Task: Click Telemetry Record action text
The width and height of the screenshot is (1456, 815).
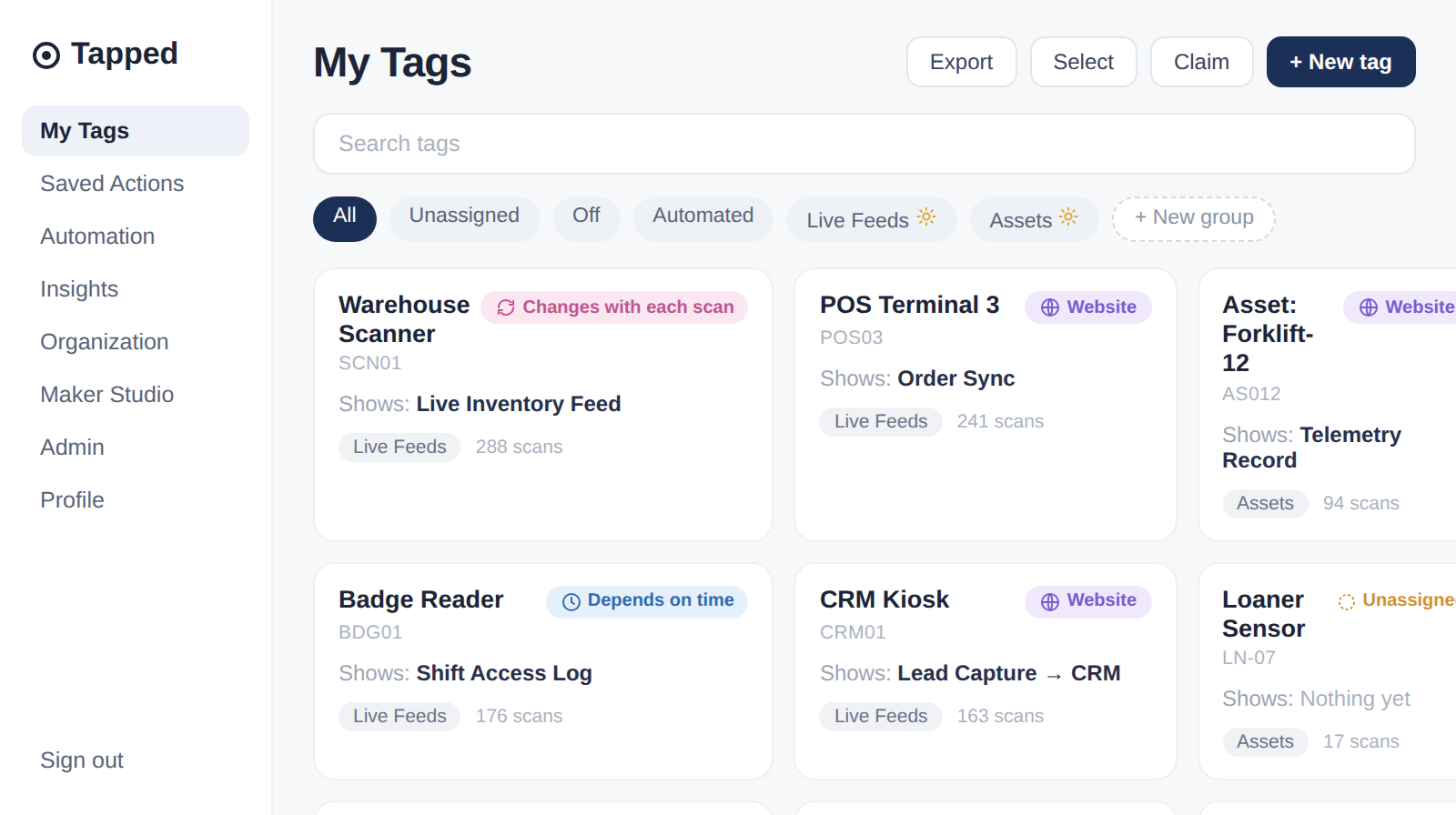Action: [x=1311, y=448]
